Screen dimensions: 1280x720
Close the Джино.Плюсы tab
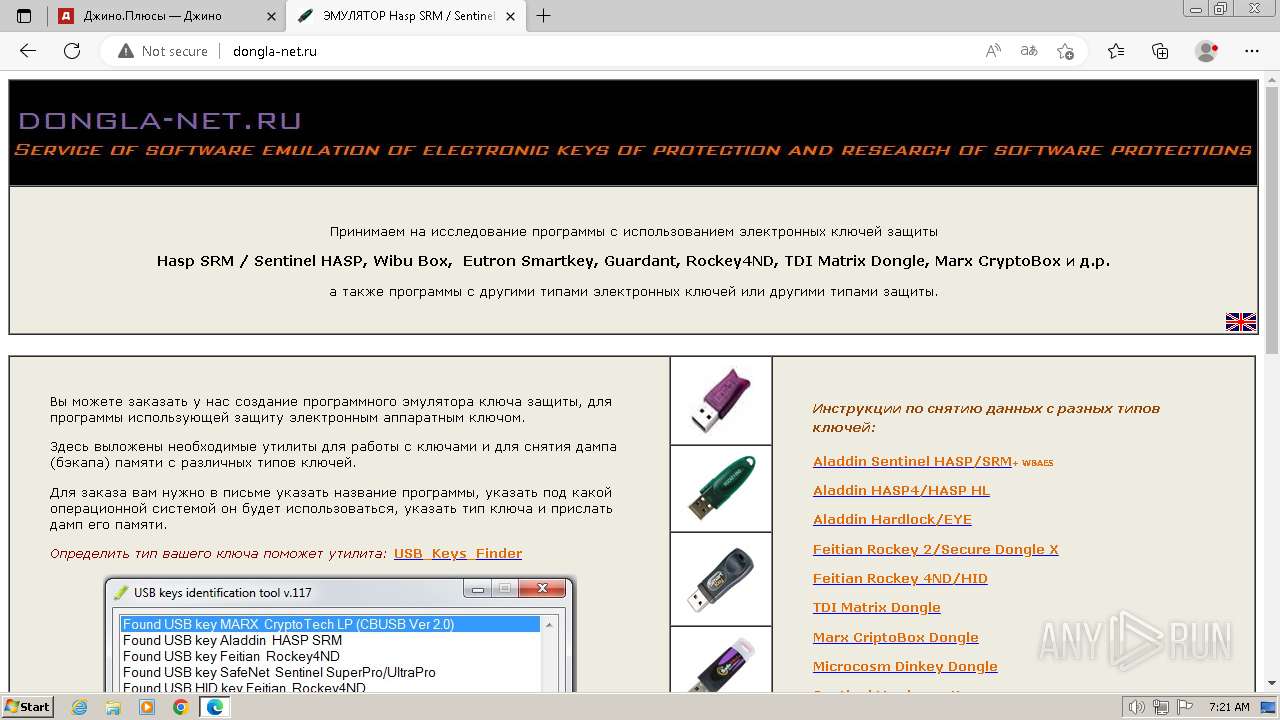coord(272,16)
